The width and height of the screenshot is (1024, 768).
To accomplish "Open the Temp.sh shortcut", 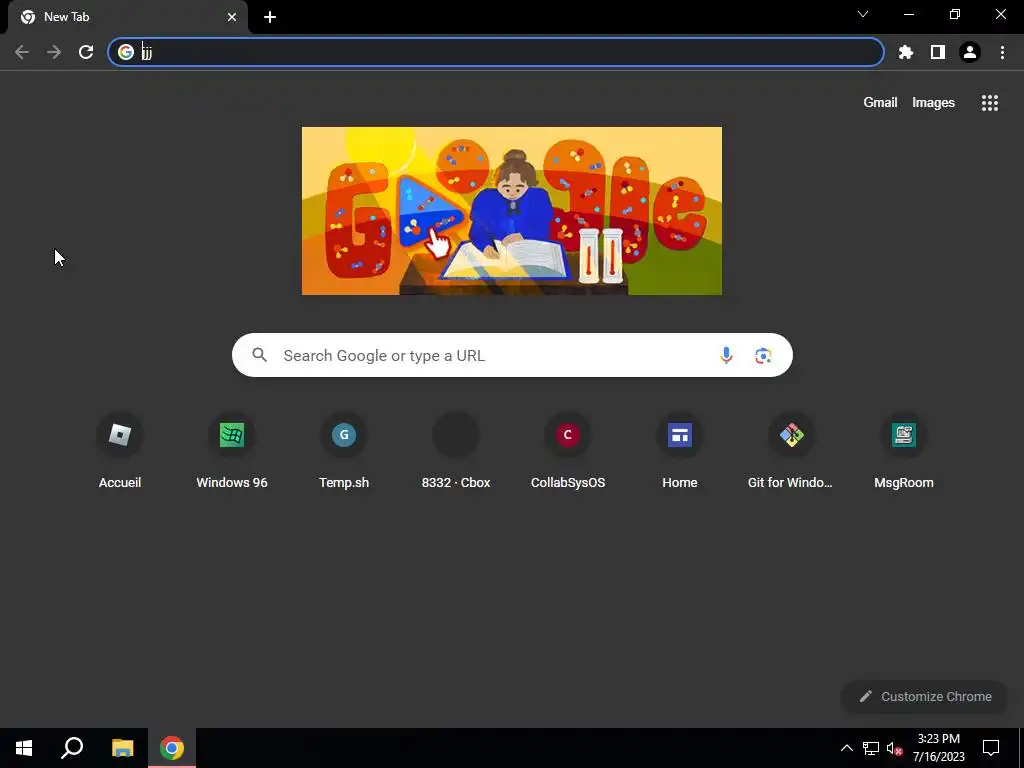I will pyautogui.click(x=344, y=451).
